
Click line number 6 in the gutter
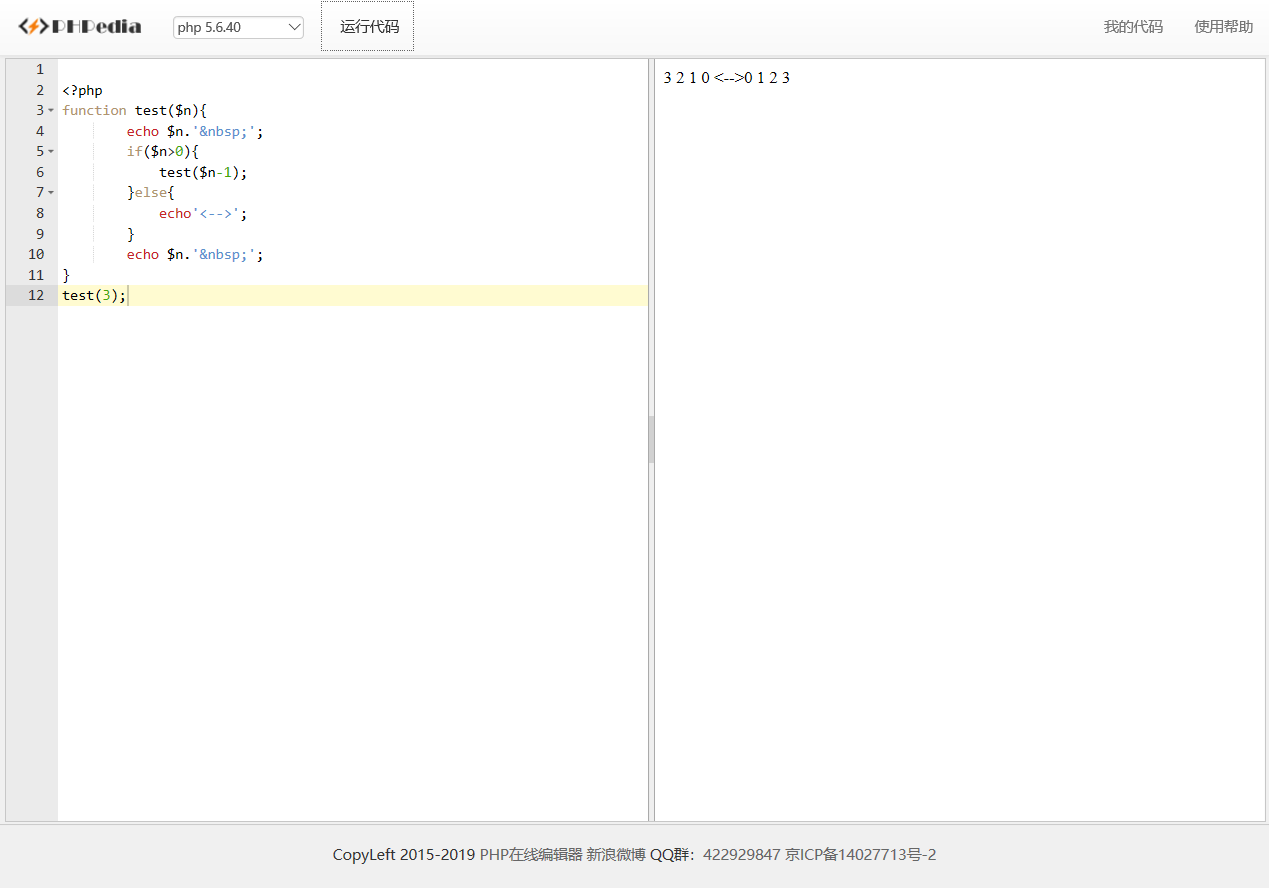point(40,172)
